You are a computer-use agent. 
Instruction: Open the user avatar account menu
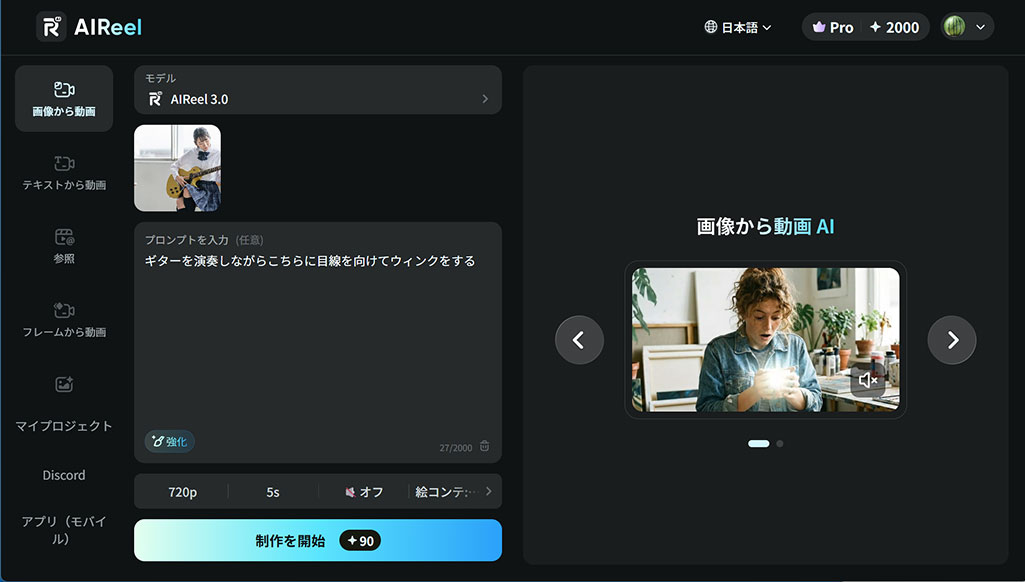[966, 27]
